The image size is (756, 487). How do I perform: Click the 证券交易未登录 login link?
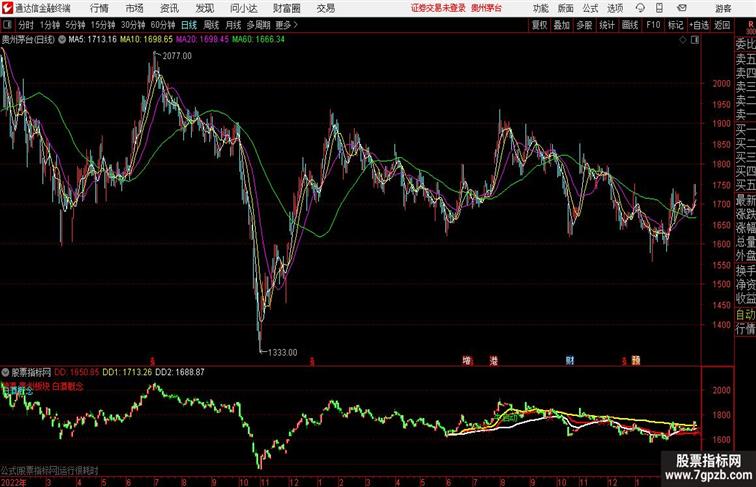(x=438, y=8)
